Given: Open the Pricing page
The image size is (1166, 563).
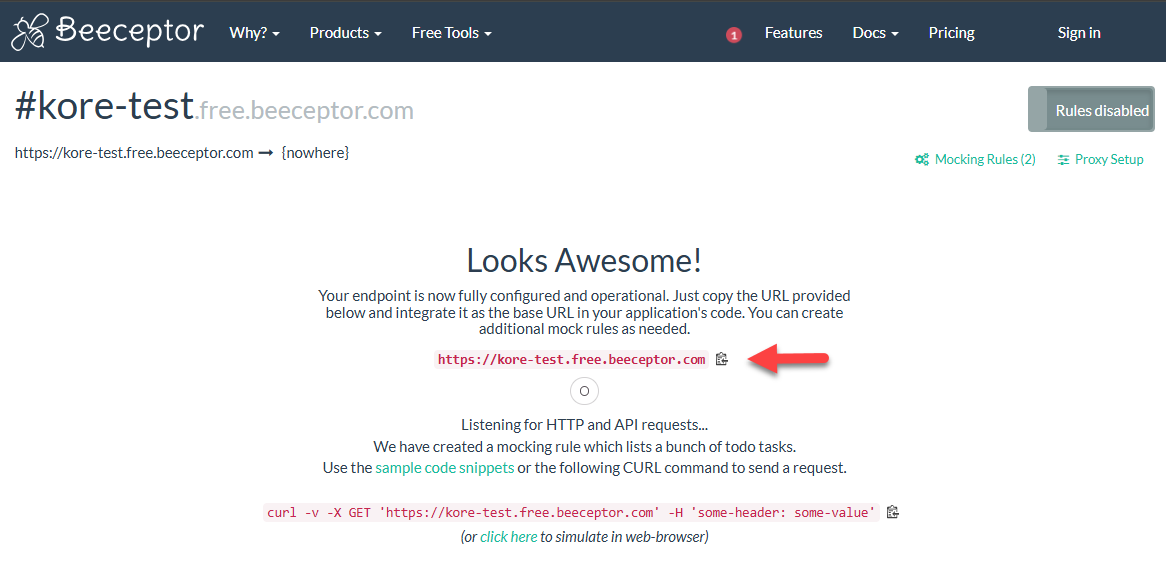Looking at the screenshot, I should (951, 33).
